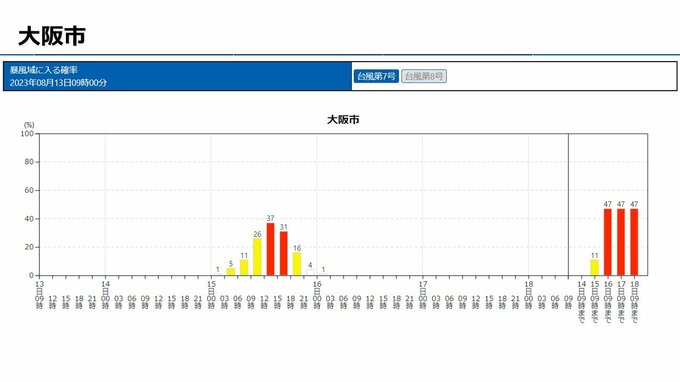
Task: Click the chart title 大阪市
Action: (343, 120)
